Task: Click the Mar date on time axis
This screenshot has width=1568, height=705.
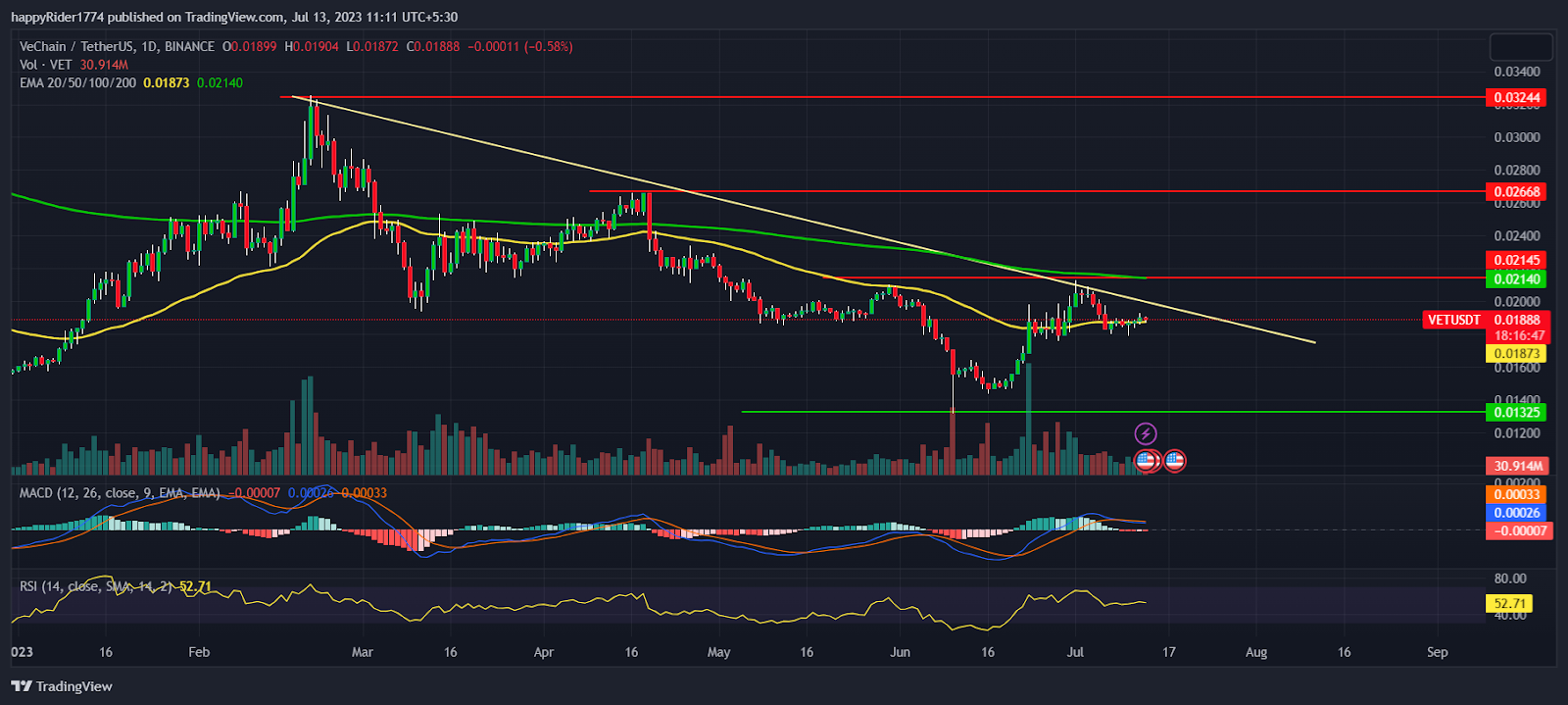Action: 363,652
